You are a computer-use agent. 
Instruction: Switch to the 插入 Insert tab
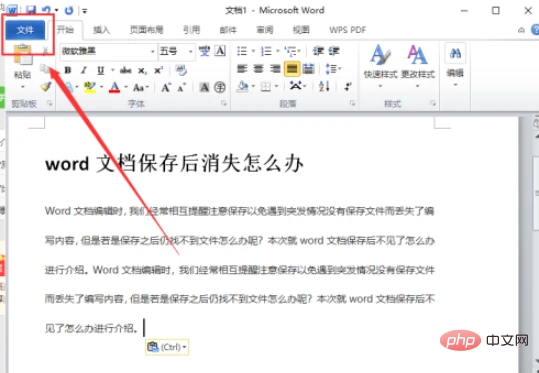101,30
